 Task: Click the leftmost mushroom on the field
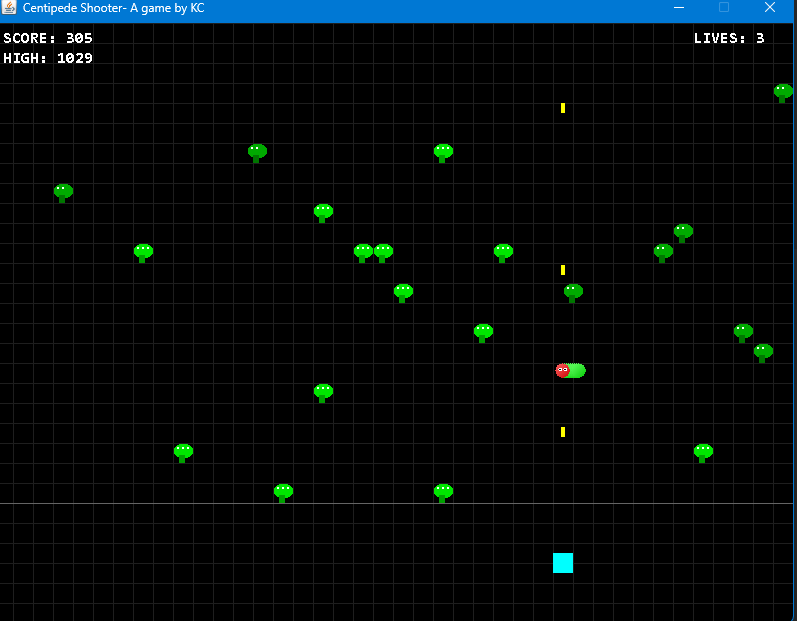(63, 192)
